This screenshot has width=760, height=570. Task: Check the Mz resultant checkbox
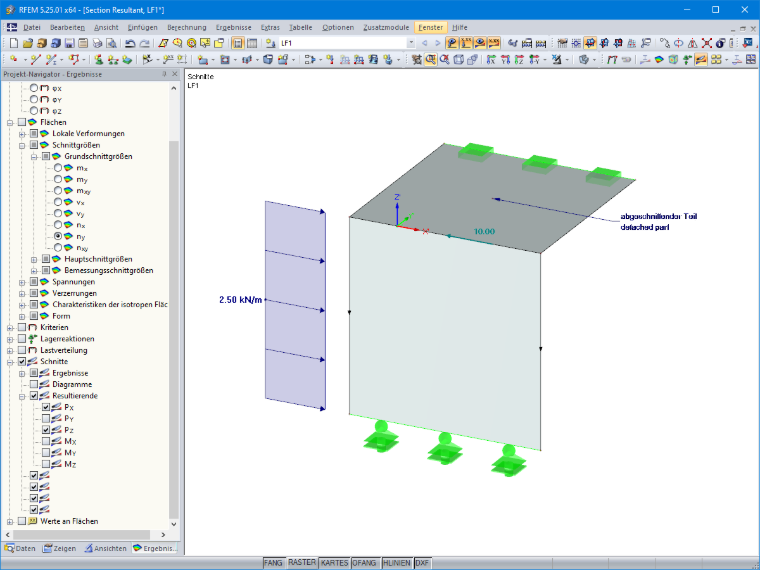click(x=46, y=464)
